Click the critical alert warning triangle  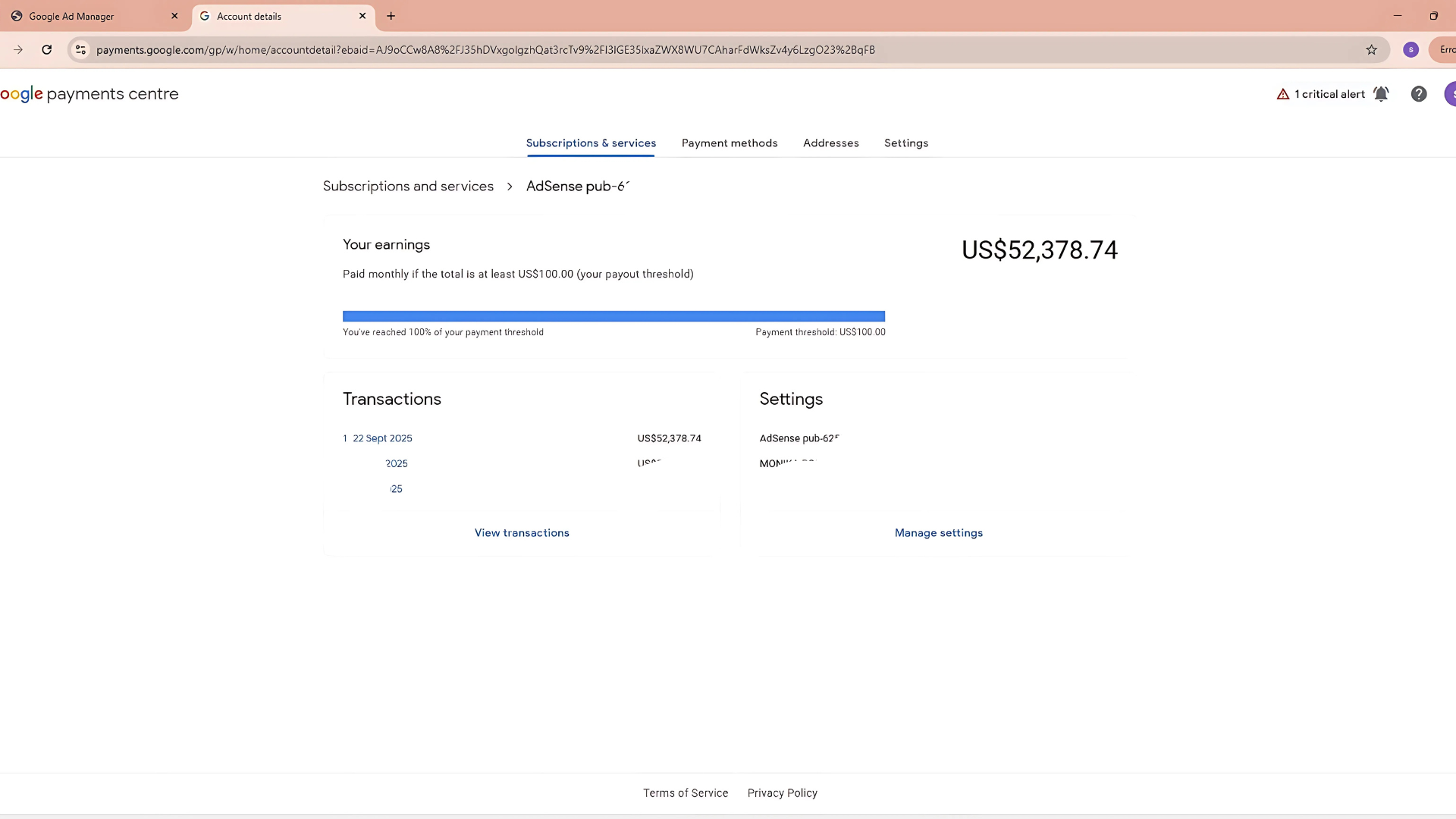coord(1283,94)
